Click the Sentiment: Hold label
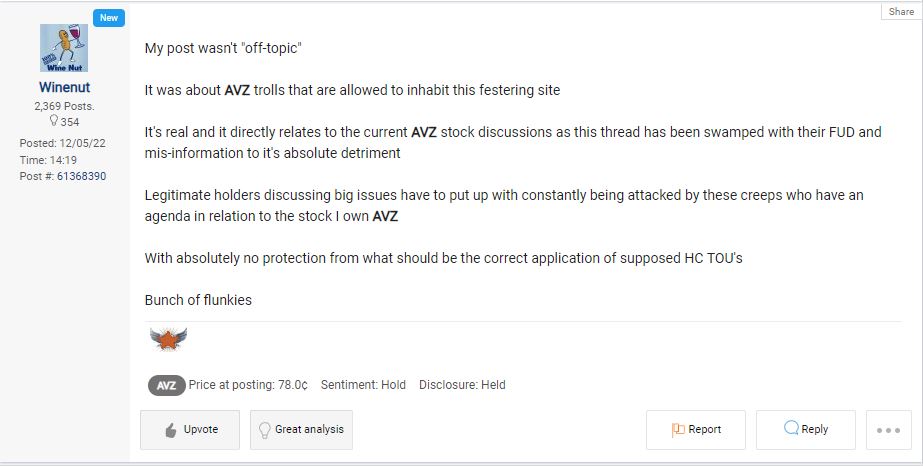Viewport: 923px width, 466px height. click(363, 385)
